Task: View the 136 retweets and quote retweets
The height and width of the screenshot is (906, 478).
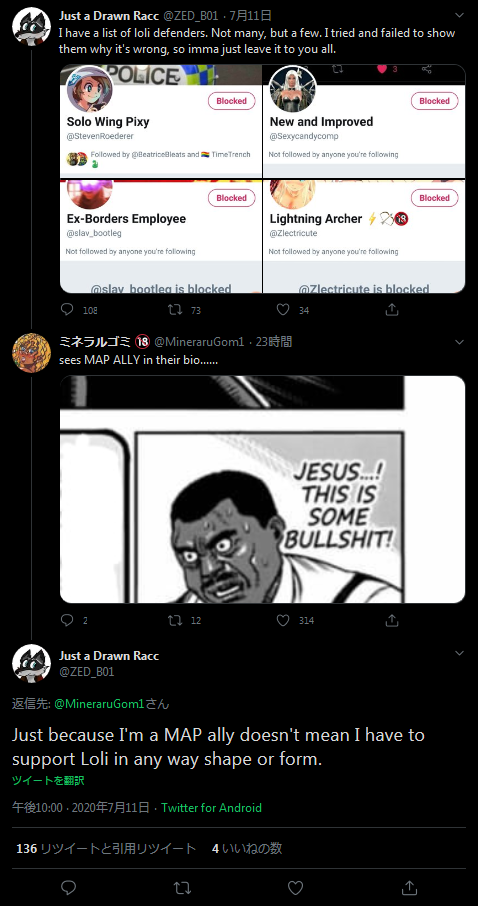Action: [106, 848]
